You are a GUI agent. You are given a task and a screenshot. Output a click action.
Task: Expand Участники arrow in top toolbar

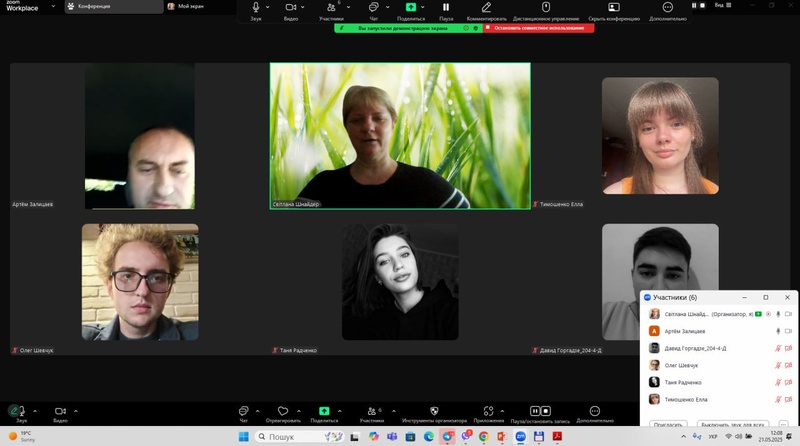(348, 7)
